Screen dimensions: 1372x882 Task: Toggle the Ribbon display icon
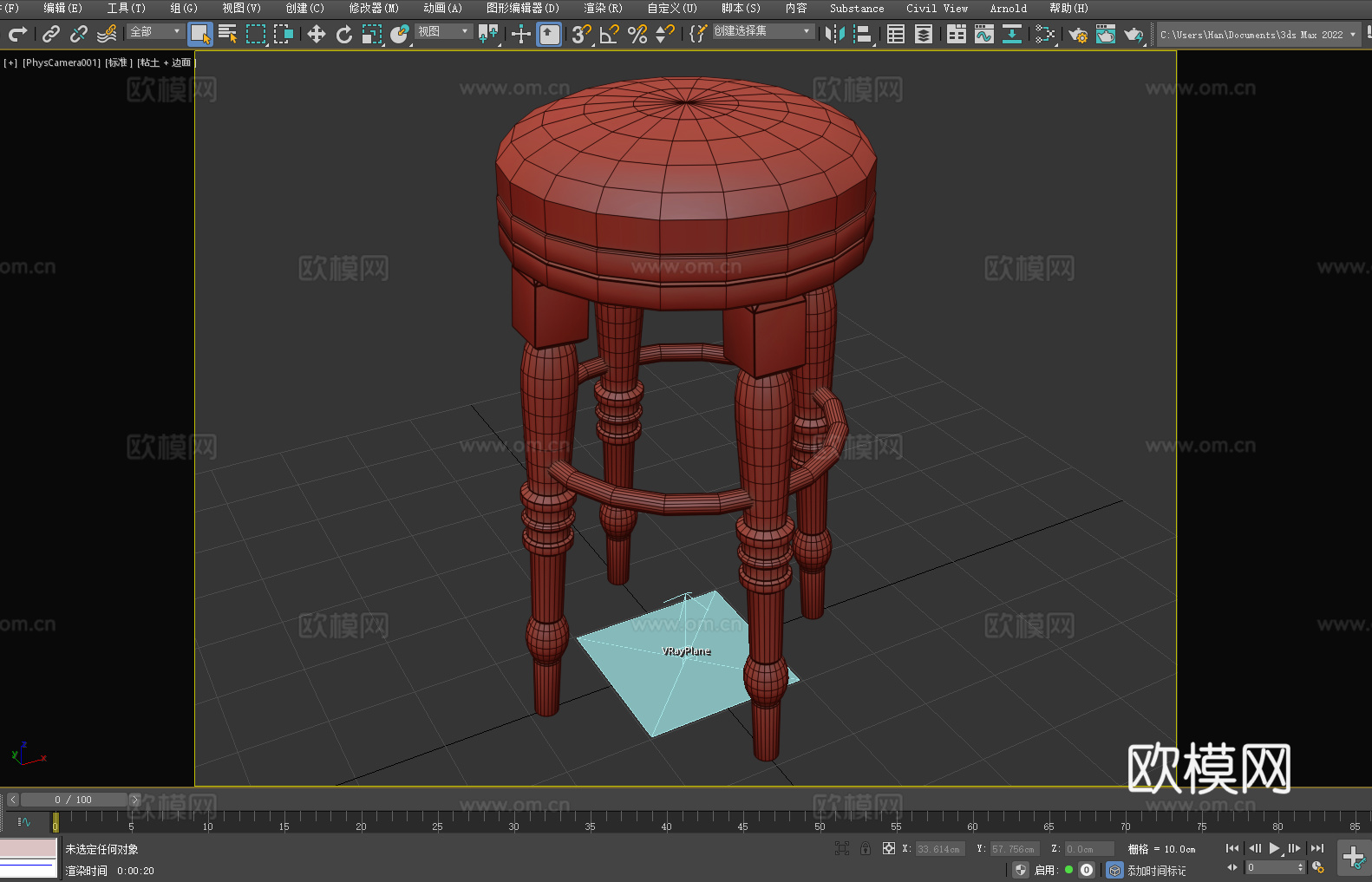tap(957, 34)
